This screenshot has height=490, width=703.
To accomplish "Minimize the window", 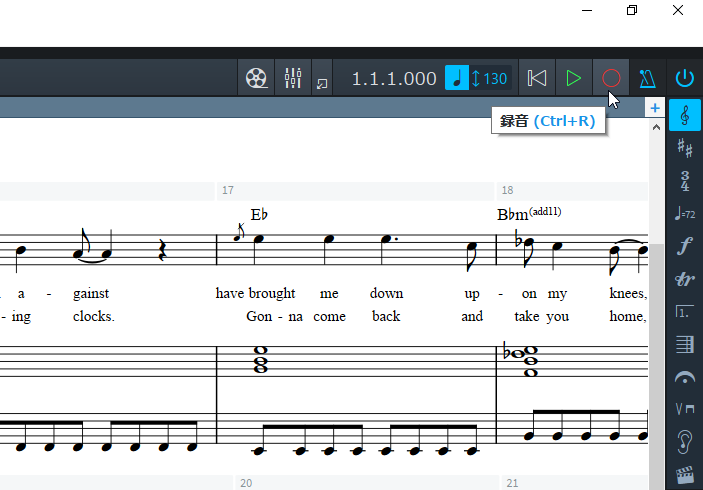I will 587,10.
